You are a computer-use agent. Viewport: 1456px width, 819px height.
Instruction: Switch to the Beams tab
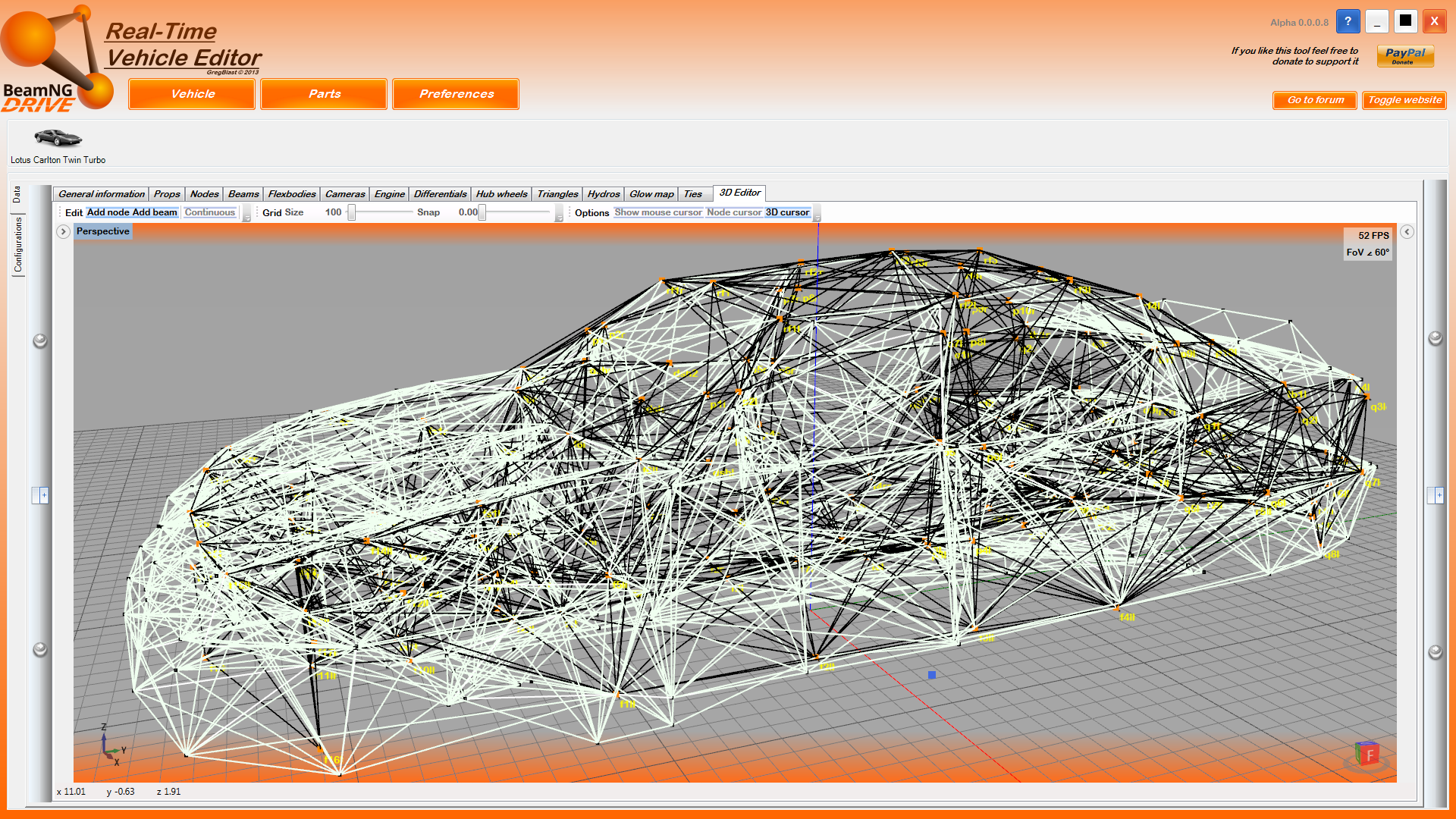(243, 194)
